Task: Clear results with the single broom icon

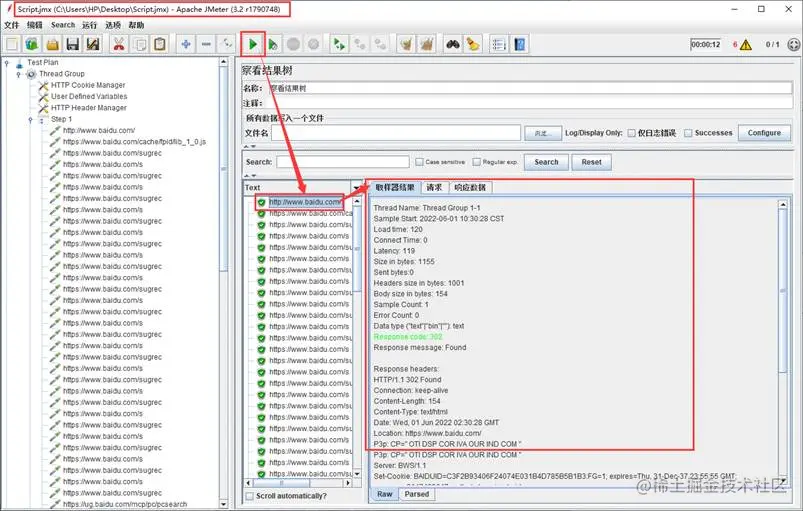Action: point(406,45)
